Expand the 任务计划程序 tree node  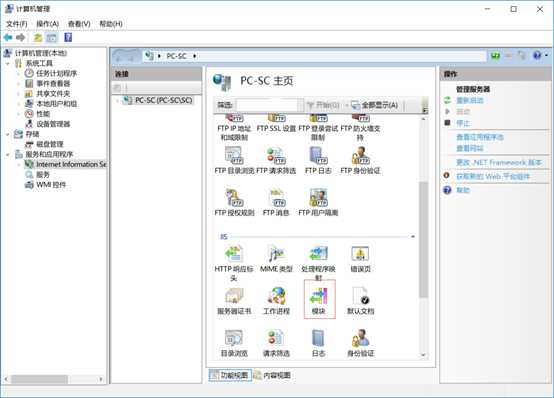point(18,74)
